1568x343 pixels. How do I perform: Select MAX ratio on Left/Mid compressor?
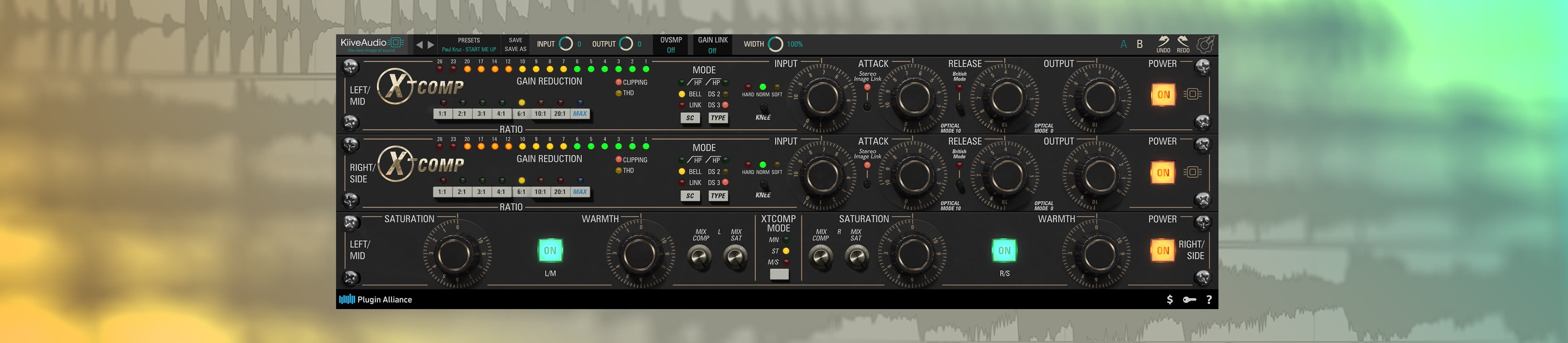[x=579, y=114]
